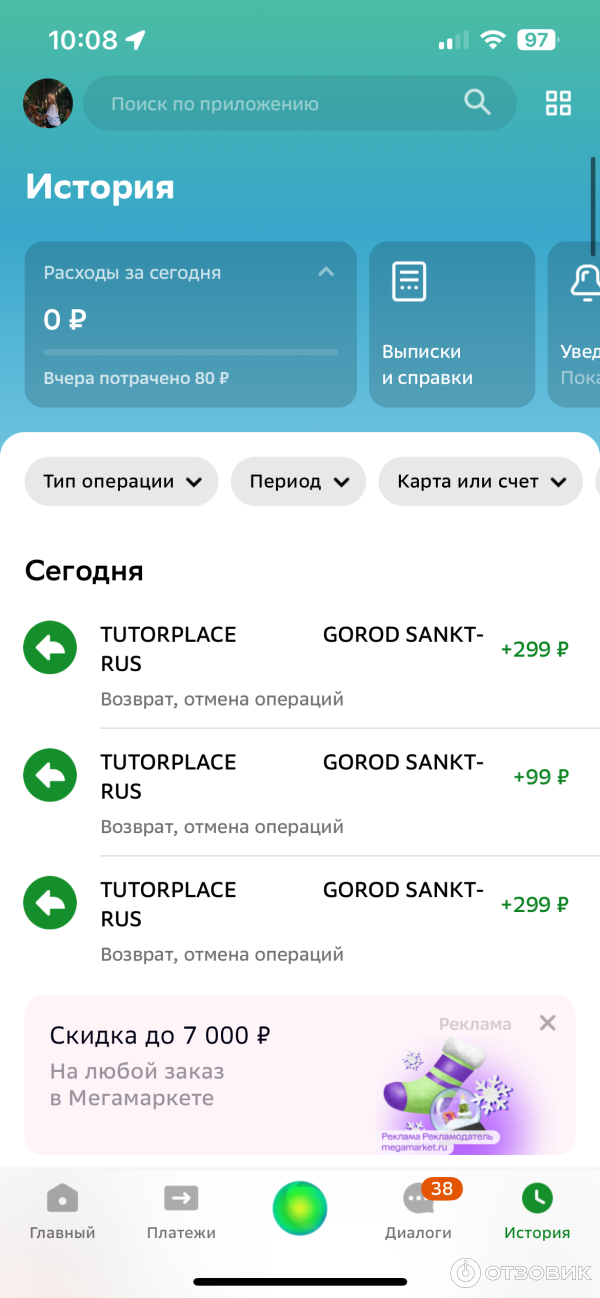600x1298 pixels.
Task: Open the profile avatar photo
Action: pos(48,103)
